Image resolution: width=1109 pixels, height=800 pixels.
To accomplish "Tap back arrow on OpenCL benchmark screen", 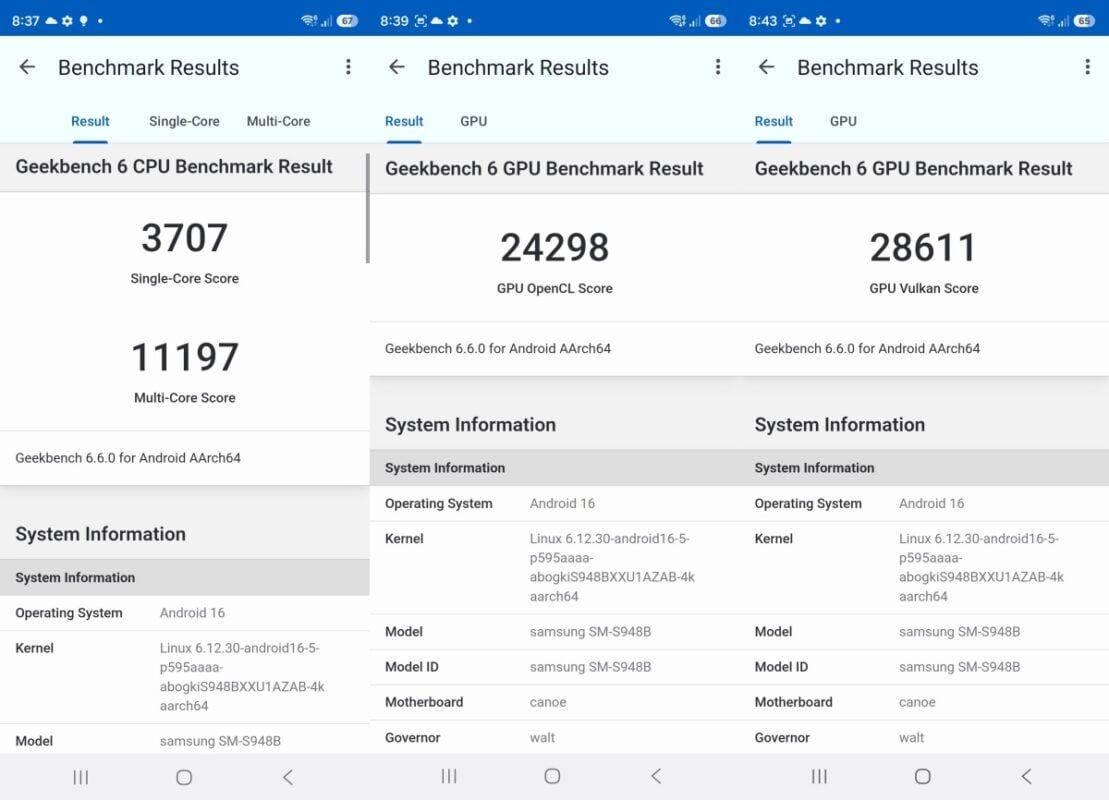I will [x=397, y=67].
